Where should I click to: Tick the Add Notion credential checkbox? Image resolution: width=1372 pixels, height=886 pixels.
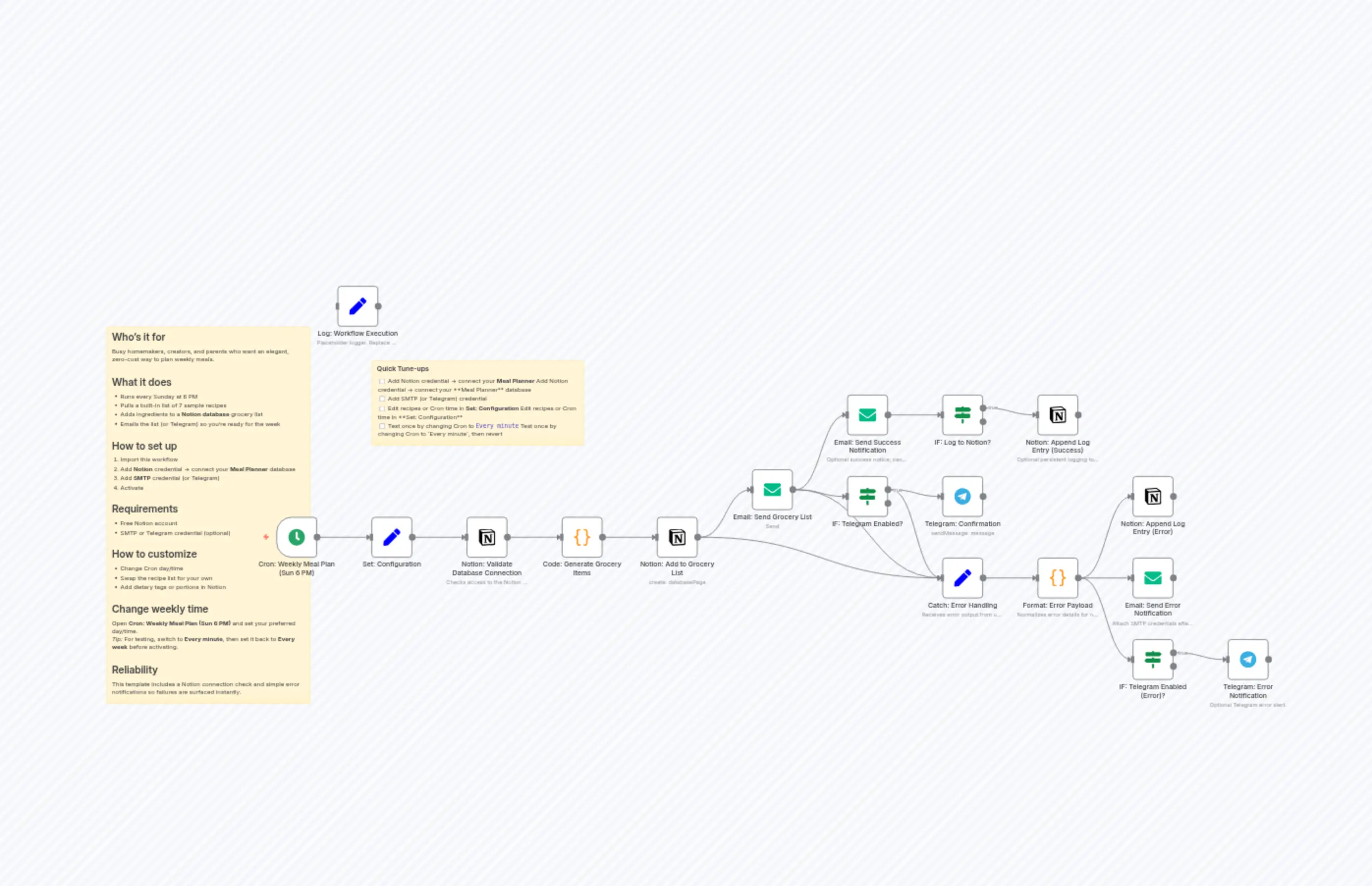pos(382,381)
